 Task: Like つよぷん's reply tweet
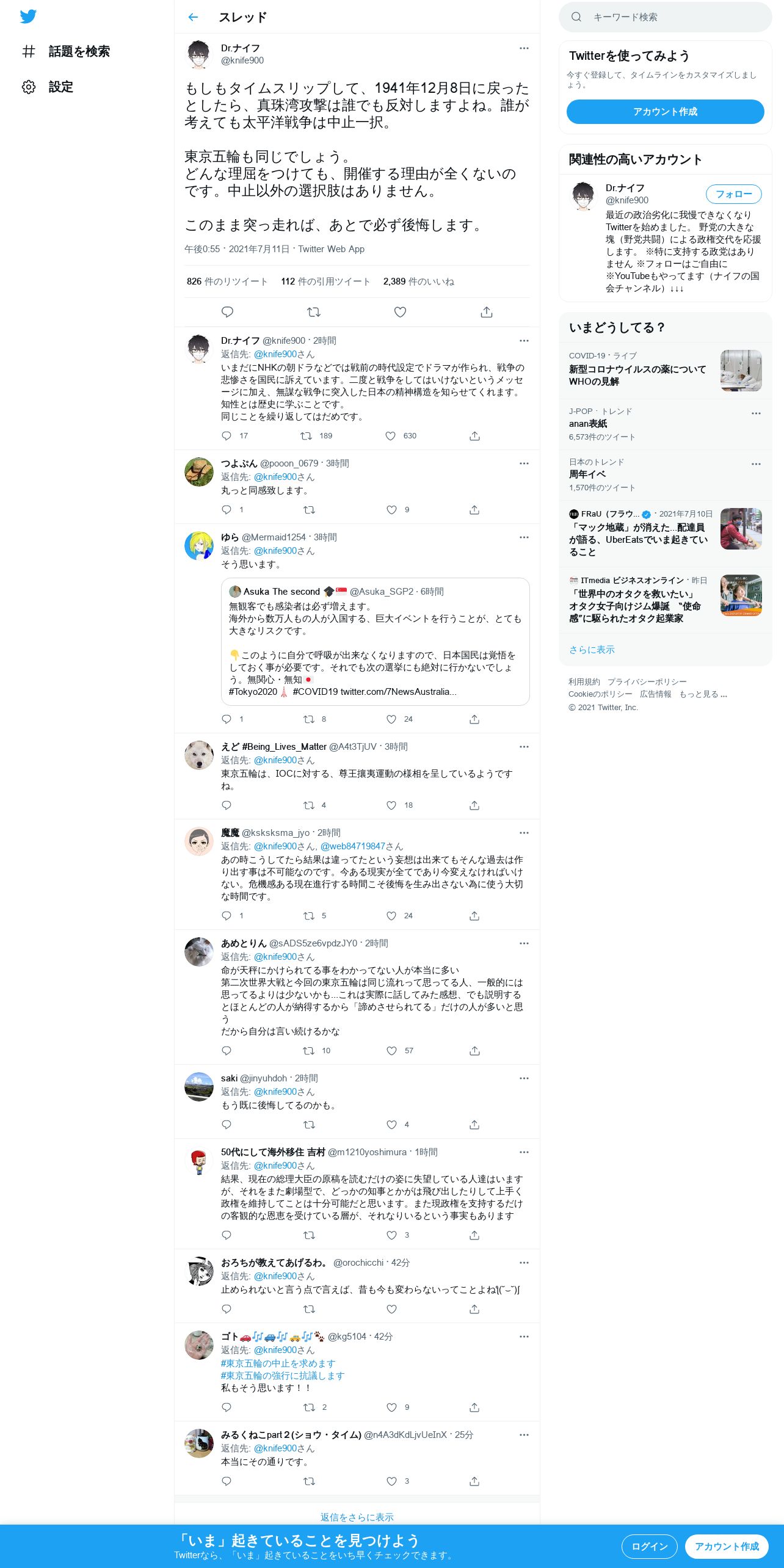coord(392,510)
